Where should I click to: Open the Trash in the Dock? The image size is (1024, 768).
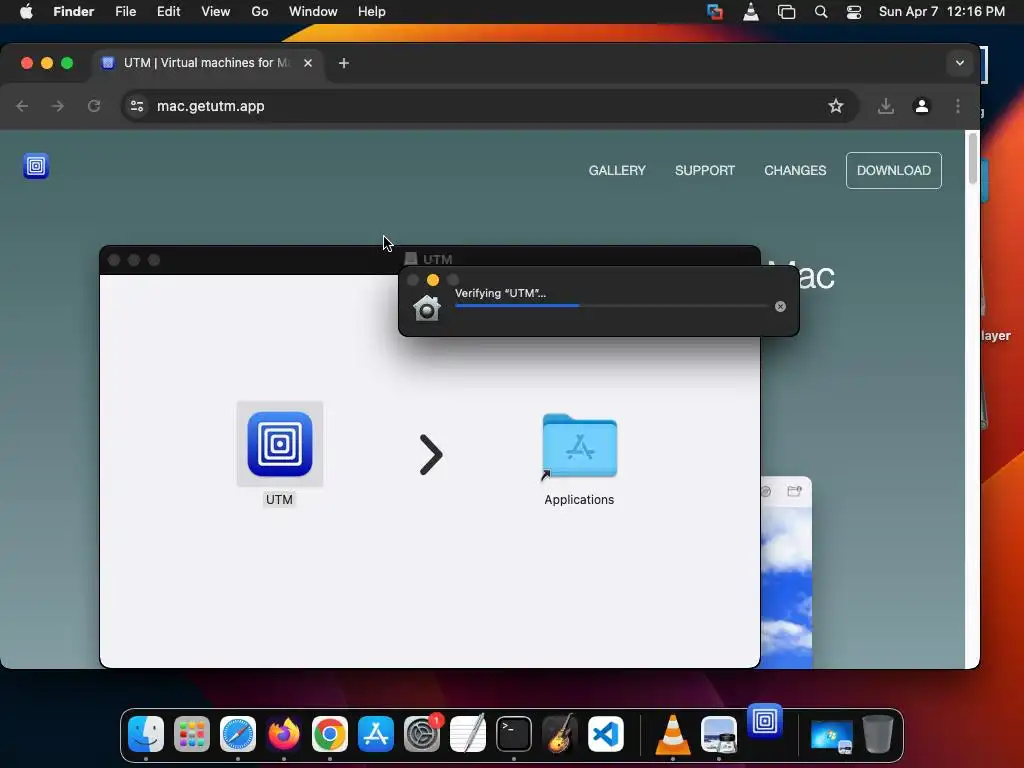(878, 734)
